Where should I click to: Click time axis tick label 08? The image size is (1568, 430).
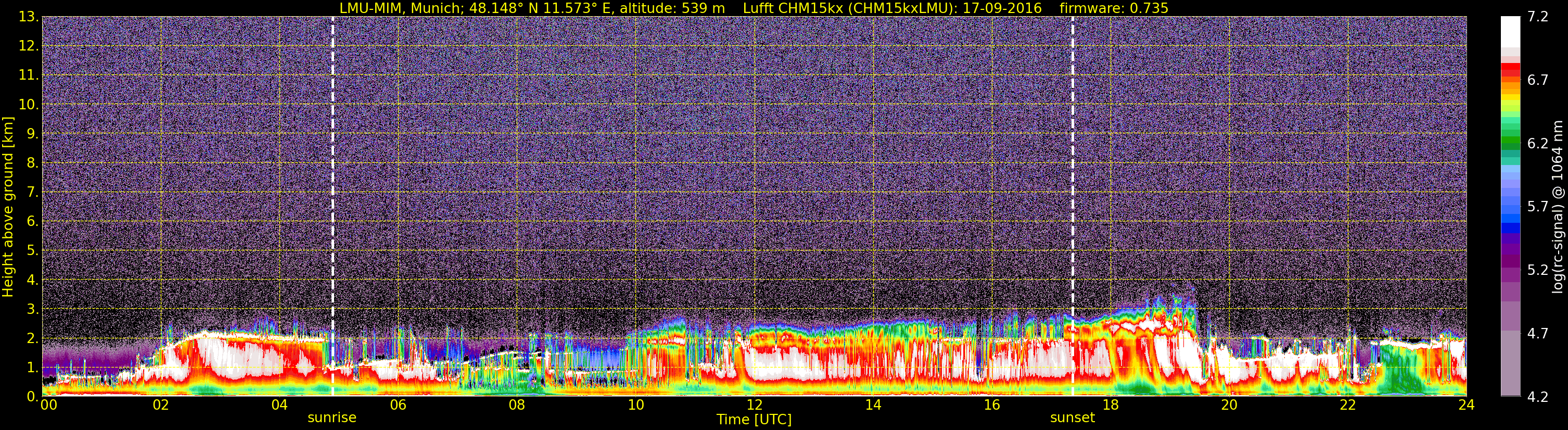point(517,405)
